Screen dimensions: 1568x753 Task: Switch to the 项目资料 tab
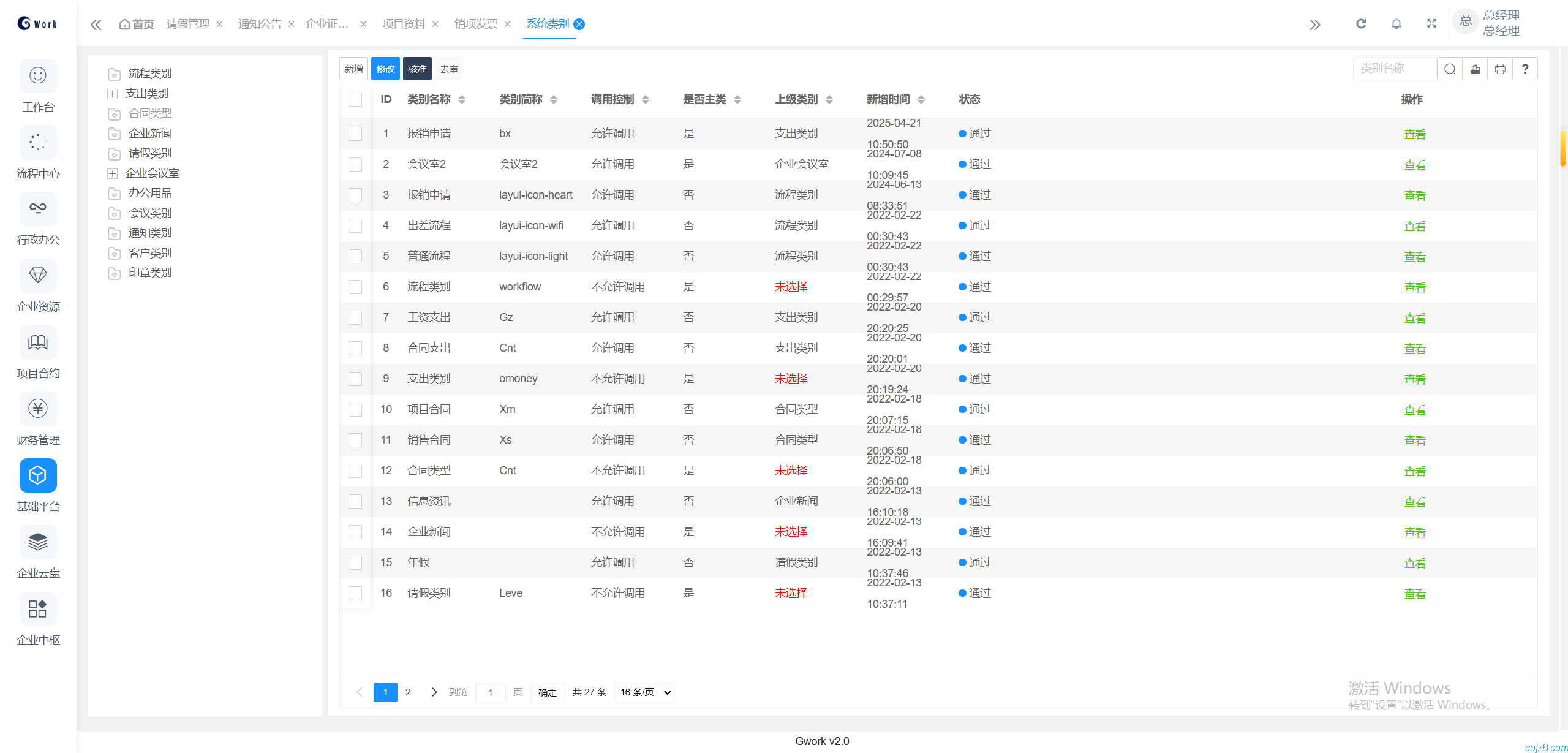pos(404,24)
